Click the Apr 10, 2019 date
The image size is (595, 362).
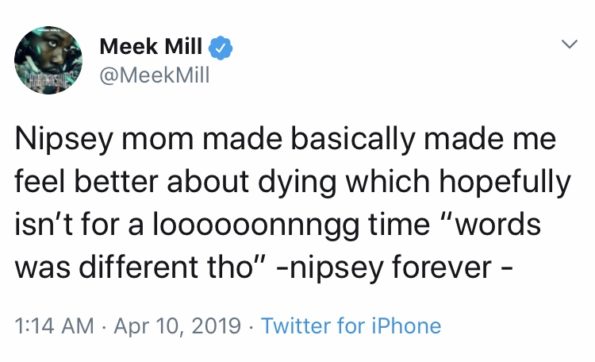tap(178, 326)
